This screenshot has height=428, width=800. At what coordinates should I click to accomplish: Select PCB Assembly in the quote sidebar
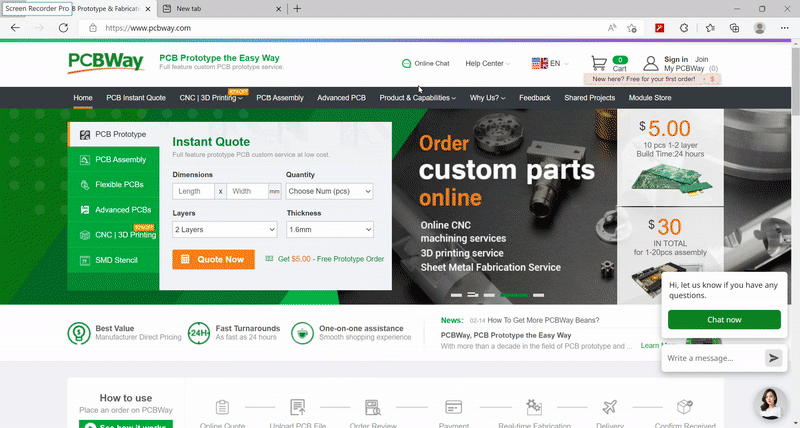(113, 160)
